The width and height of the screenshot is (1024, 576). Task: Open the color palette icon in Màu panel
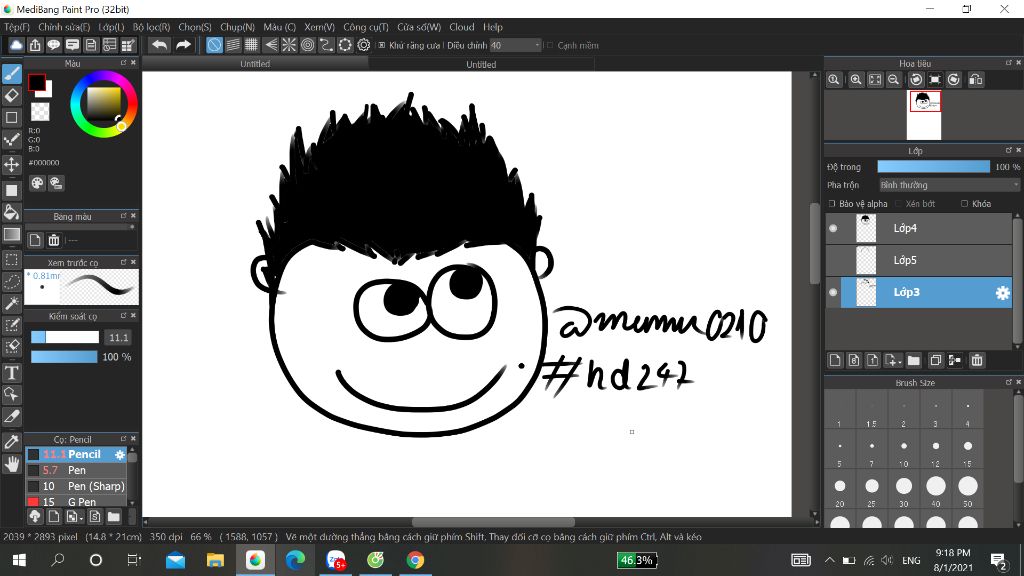coord(37,184)
